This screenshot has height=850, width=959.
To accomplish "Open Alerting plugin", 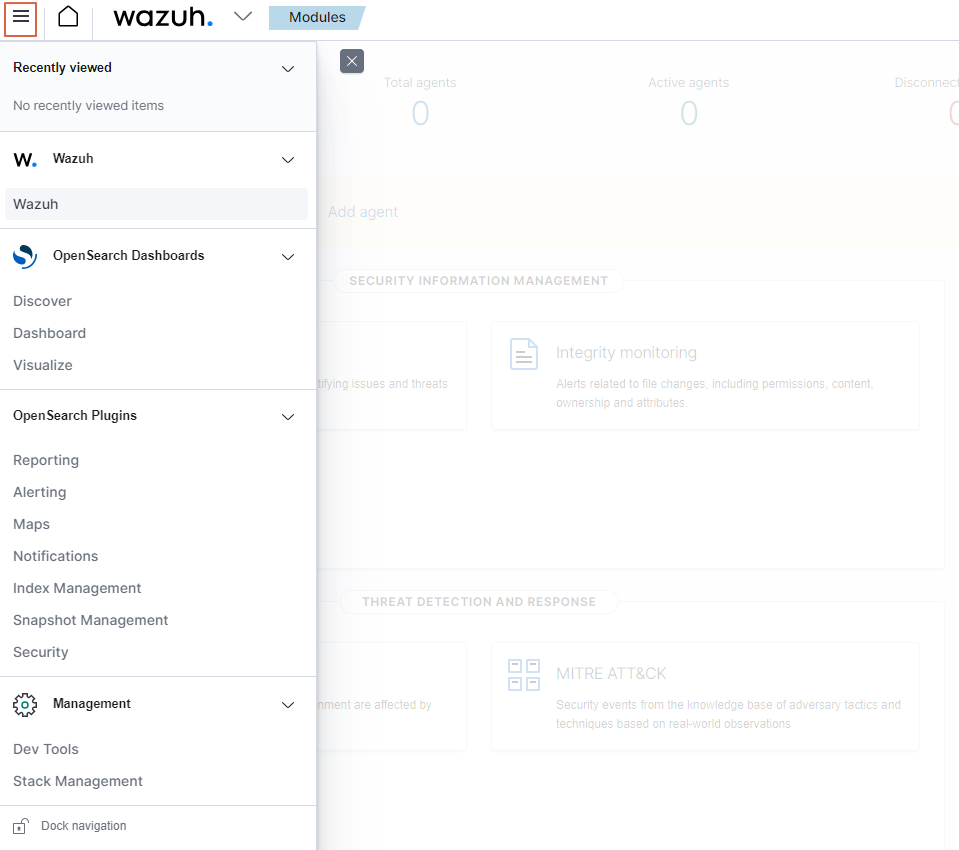I will click(40, 492).
